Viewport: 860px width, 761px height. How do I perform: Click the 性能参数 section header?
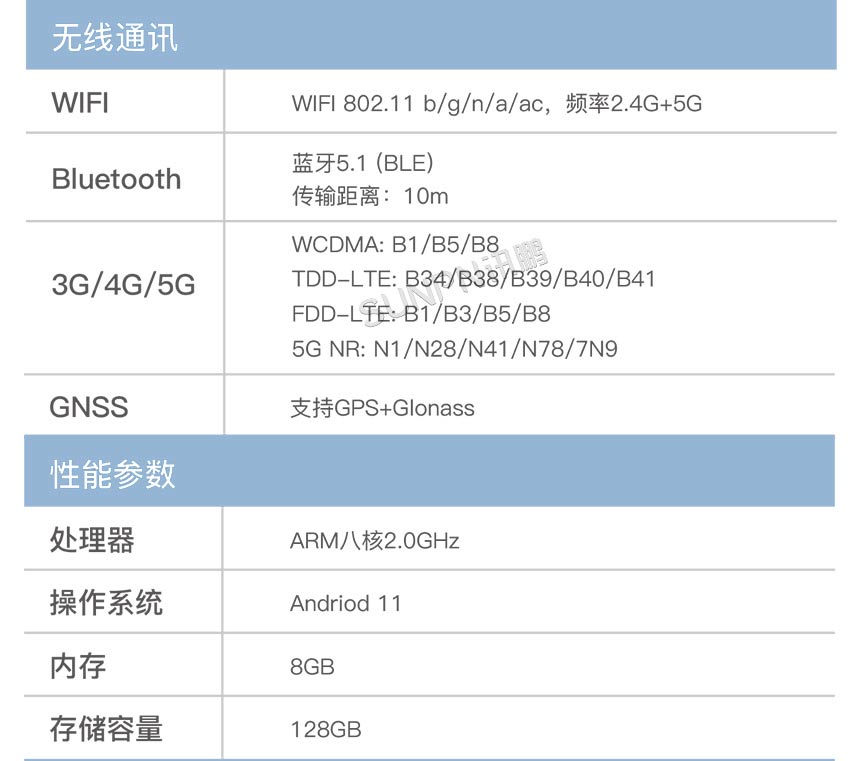point(113,474)
